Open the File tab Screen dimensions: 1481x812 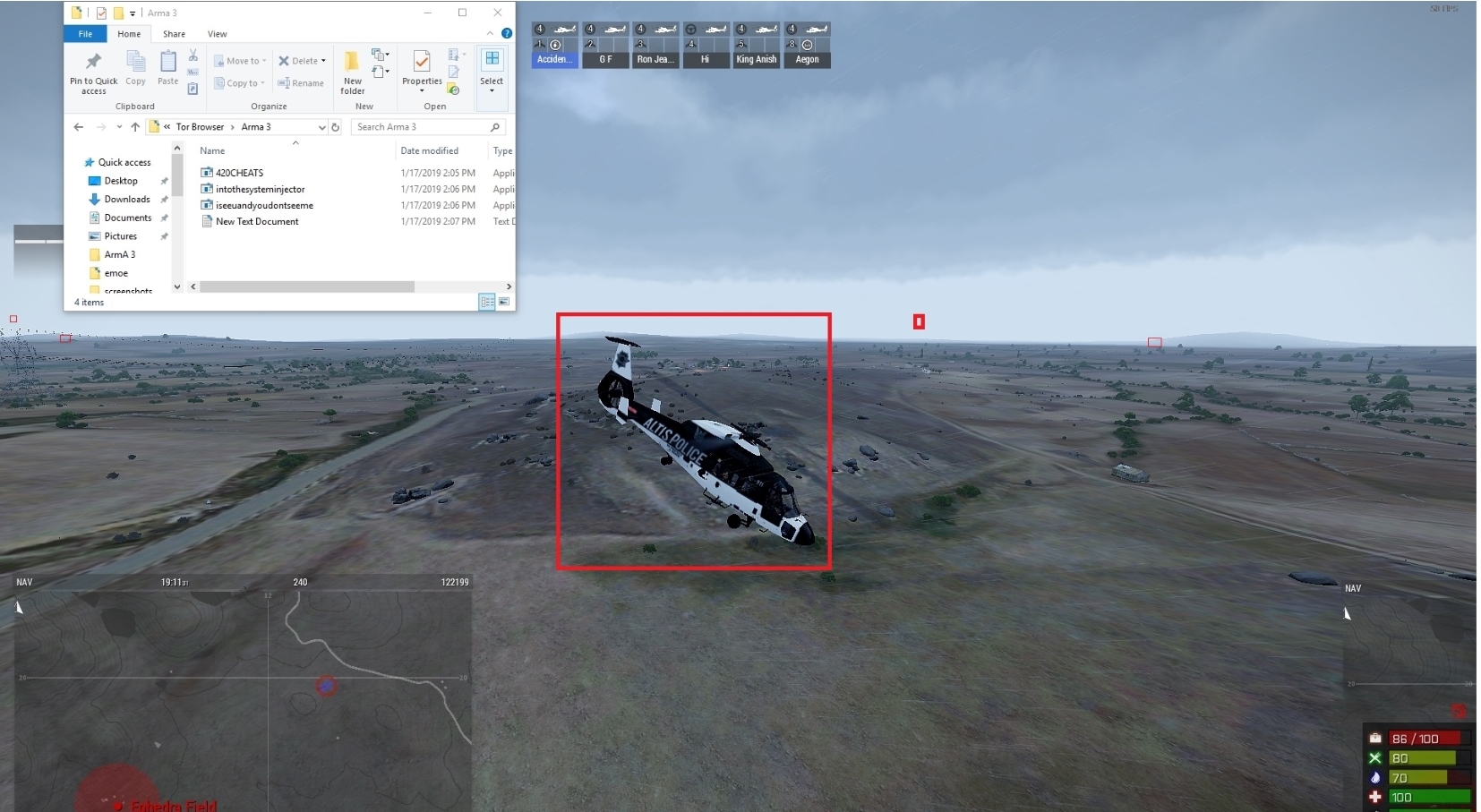(85, 34)
